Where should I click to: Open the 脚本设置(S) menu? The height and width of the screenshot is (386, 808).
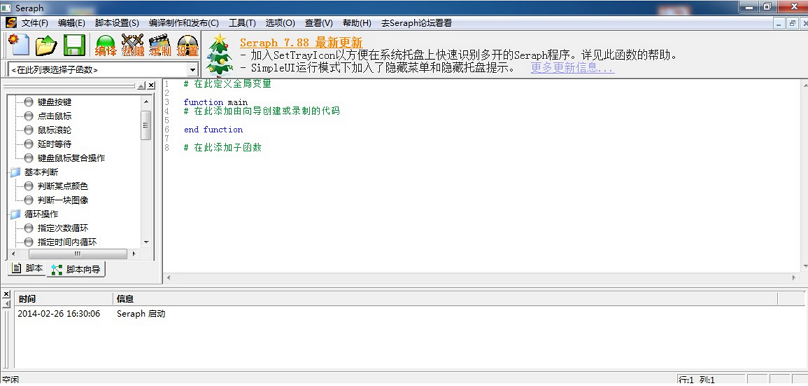coord(117,23)
